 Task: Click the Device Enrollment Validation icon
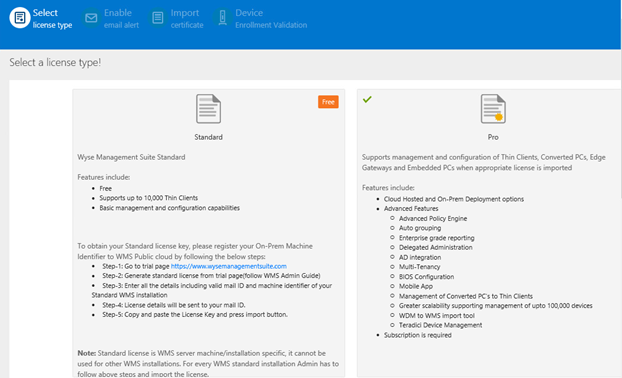223,18
